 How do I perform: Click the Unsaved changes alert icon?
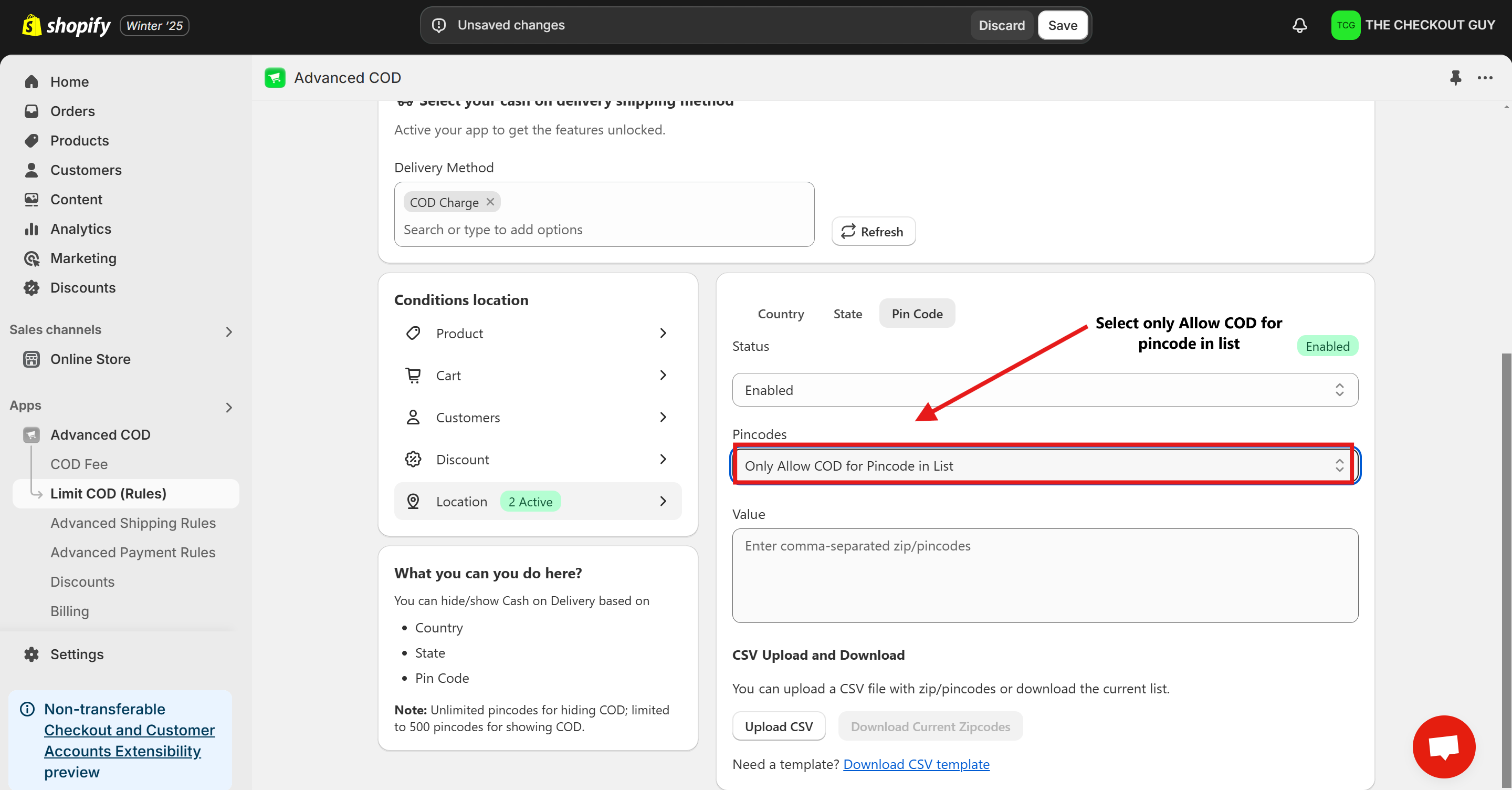pyautogui.click(x=439, y=25)
